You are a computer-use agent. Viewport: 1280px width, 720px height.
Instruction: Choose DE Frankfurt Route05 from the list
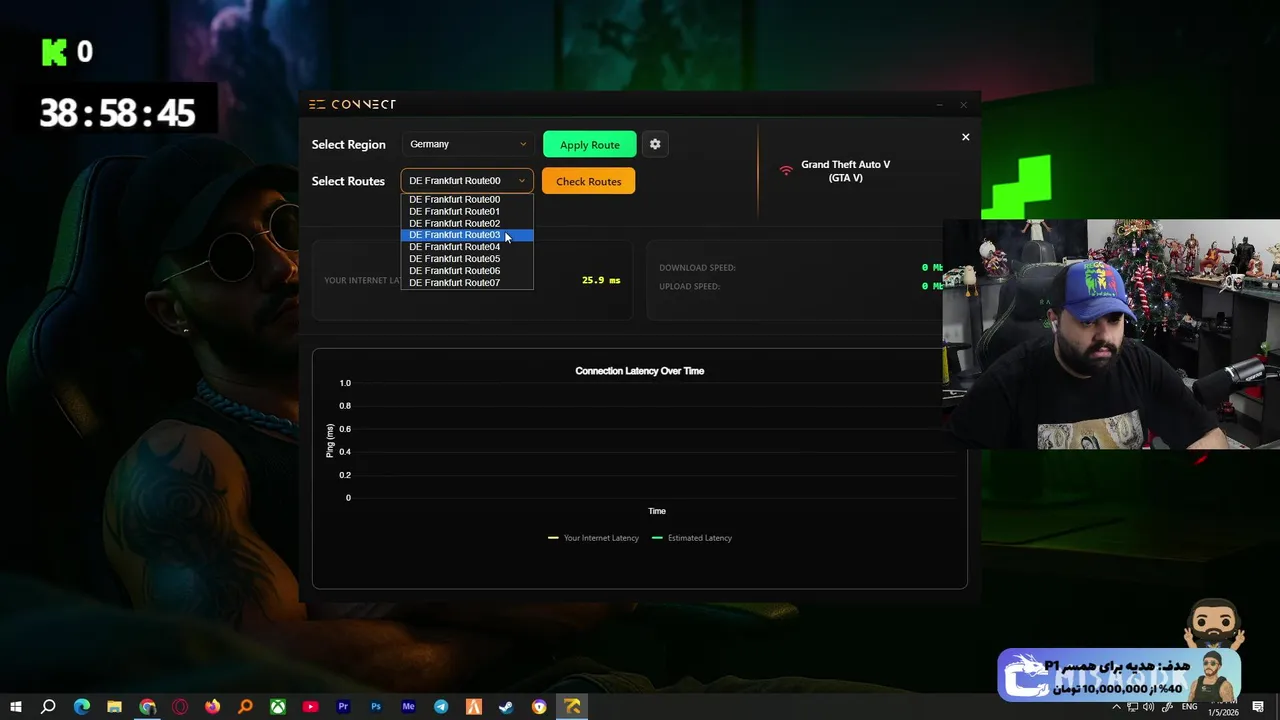pyautogui.click(x=467, y=259)
